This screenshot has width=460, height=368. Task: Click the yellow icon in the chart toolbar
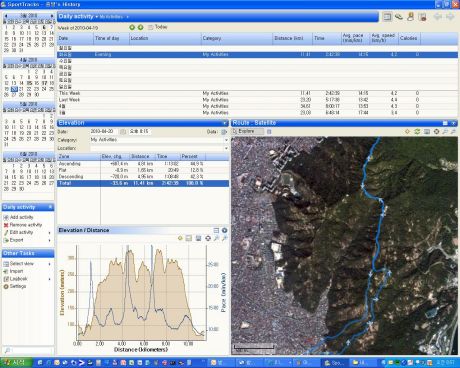click(180, 238)
